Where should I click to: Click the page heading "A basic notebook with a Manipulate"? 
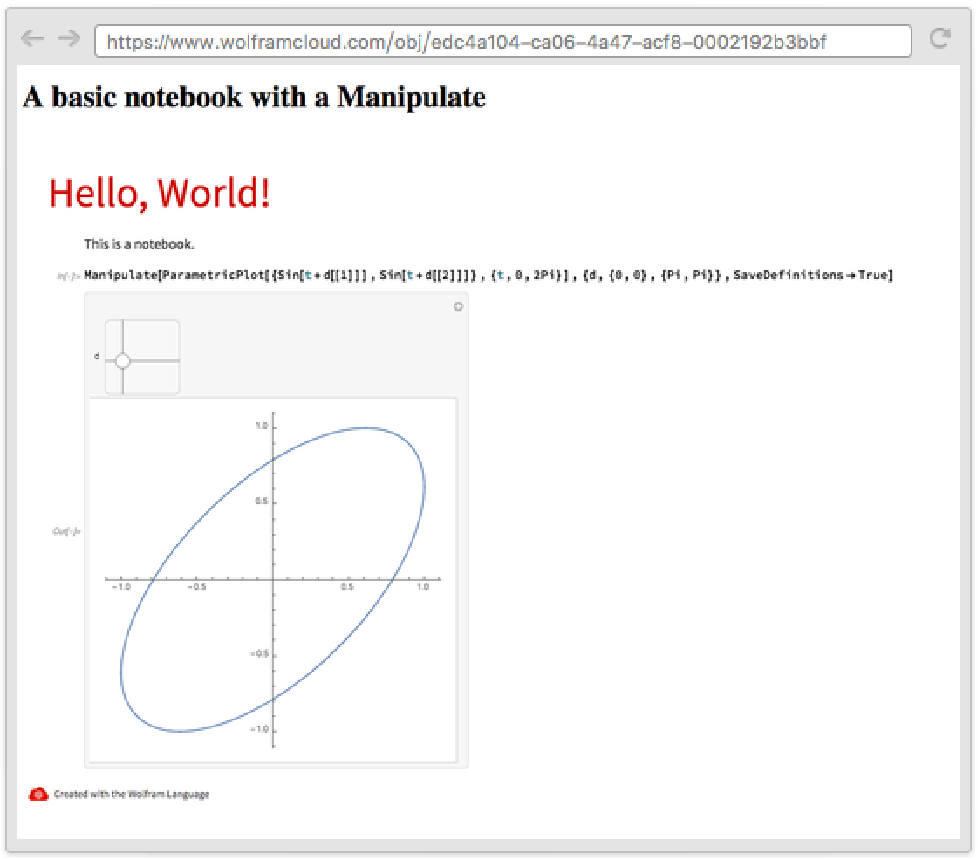click(254, 97)
